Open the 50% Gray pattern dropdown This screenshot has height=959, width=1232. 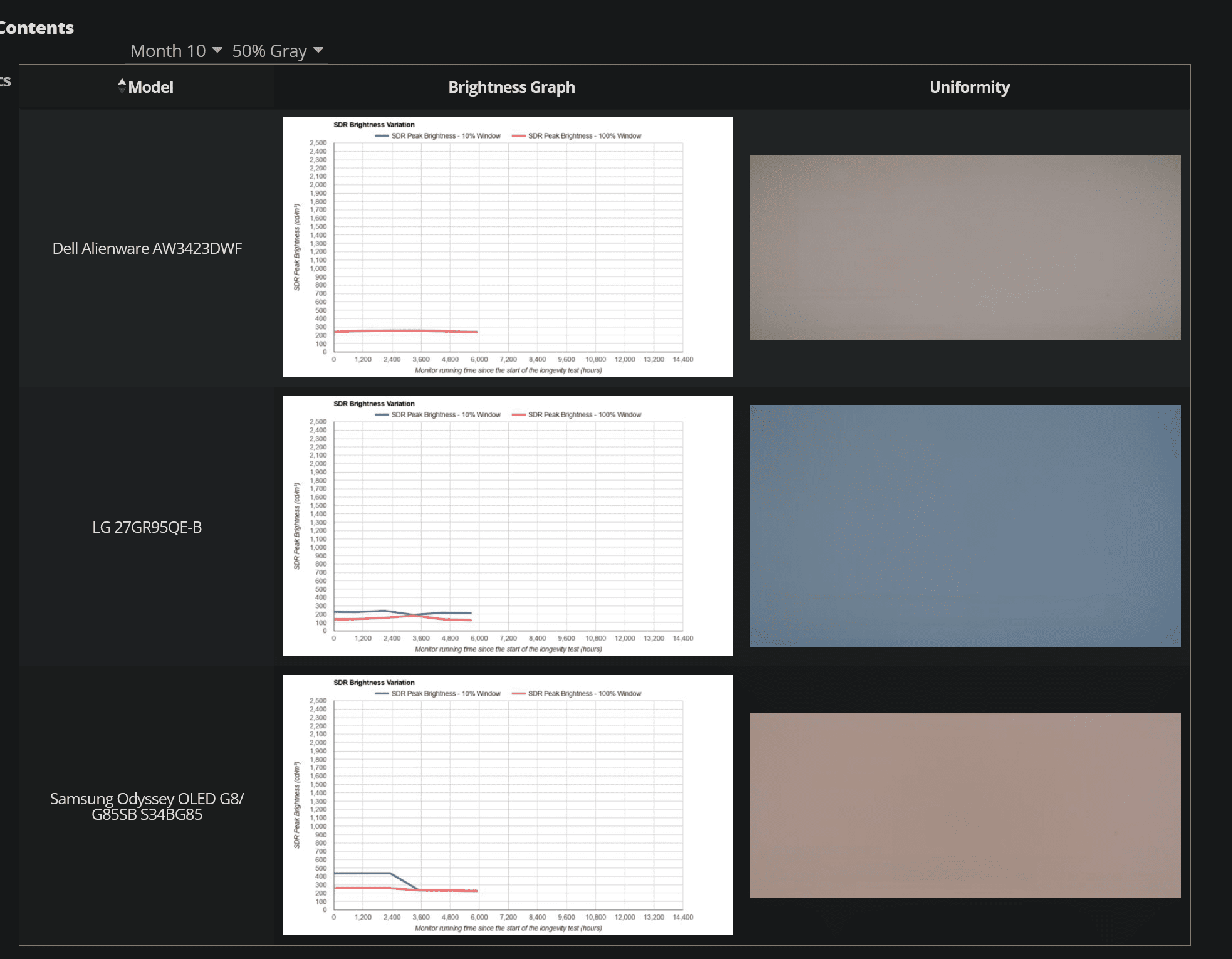tap(278, 51)
